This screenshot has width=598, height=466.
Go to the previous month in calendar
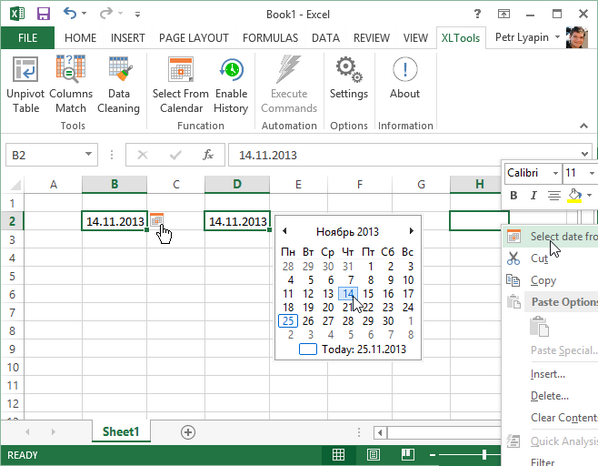point(285,231)
